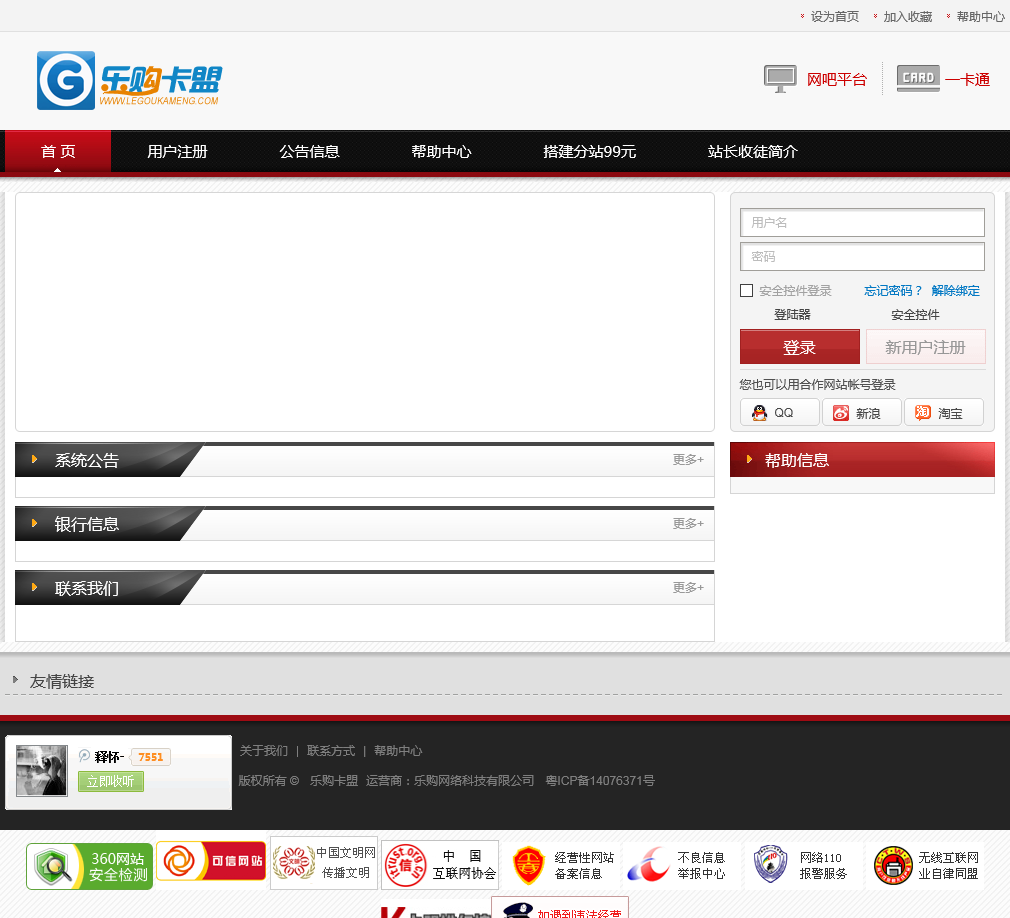This screenshot has width=1010, height=918.
Task: Log in with the 淘宝 button
Action: pyautogui.click(x=944, y=412)
